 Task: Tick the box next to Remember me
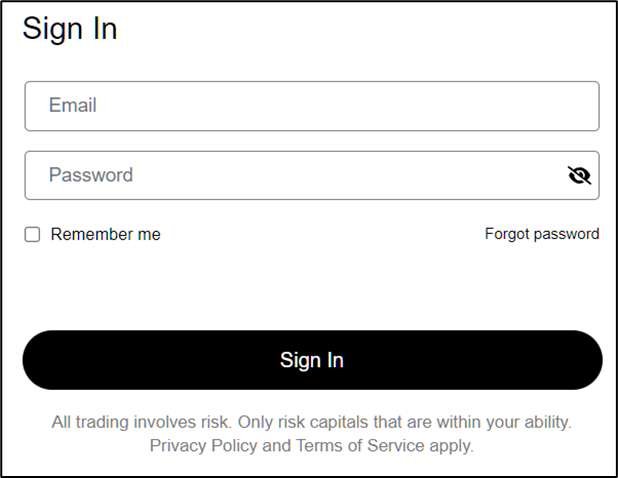pyautogui.click(x=32, y=234)
